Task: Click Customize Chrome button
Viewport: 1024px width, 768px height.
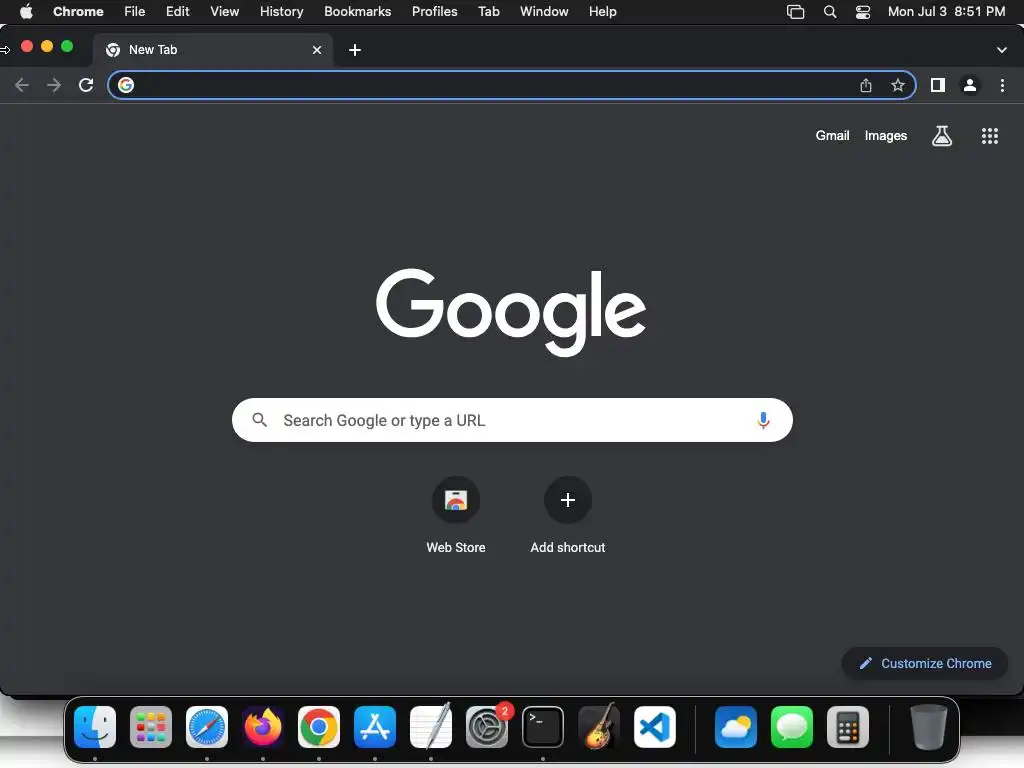Action: [x=925, y=664]
